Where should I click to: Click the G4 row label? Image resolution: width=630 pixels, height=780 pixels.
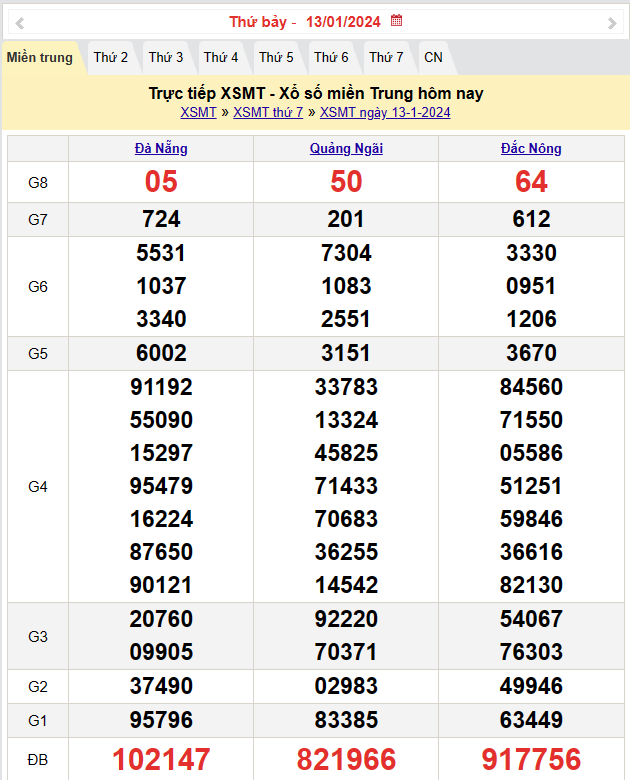click(x=38, y=487)
